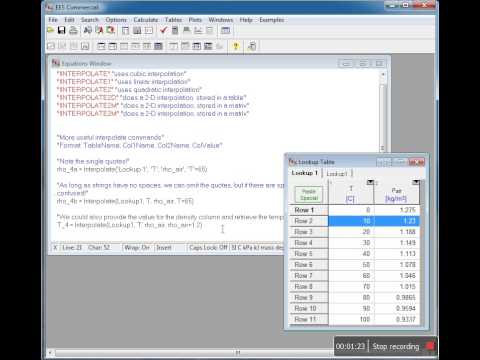Screen dimensions: 480x360
Task: Select the Row 3 header
Action: click(308, 232)
